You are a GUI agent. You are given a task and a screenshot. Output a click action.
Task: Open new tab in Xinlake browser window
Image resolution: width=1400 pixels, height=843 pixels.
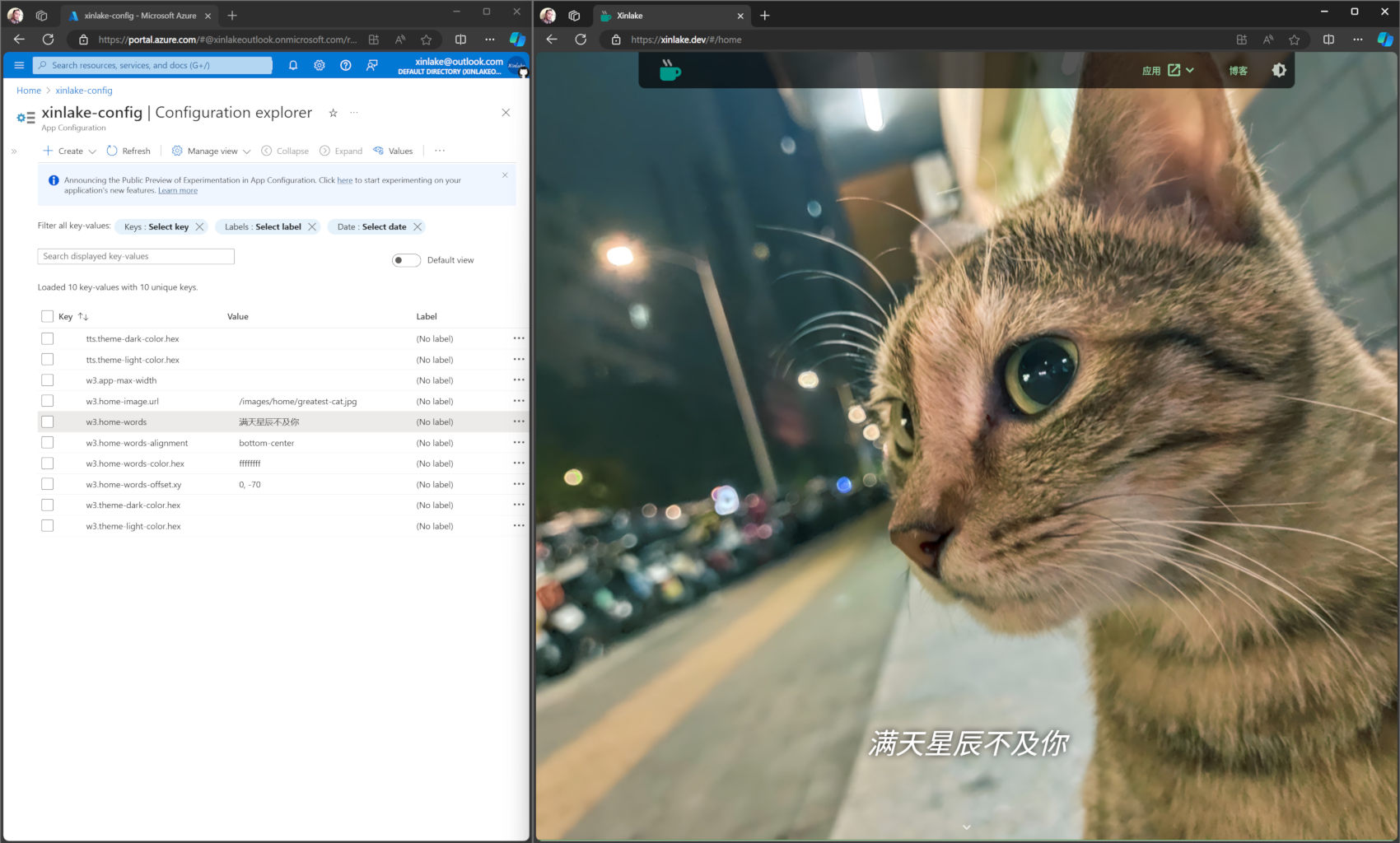(764, 16)
